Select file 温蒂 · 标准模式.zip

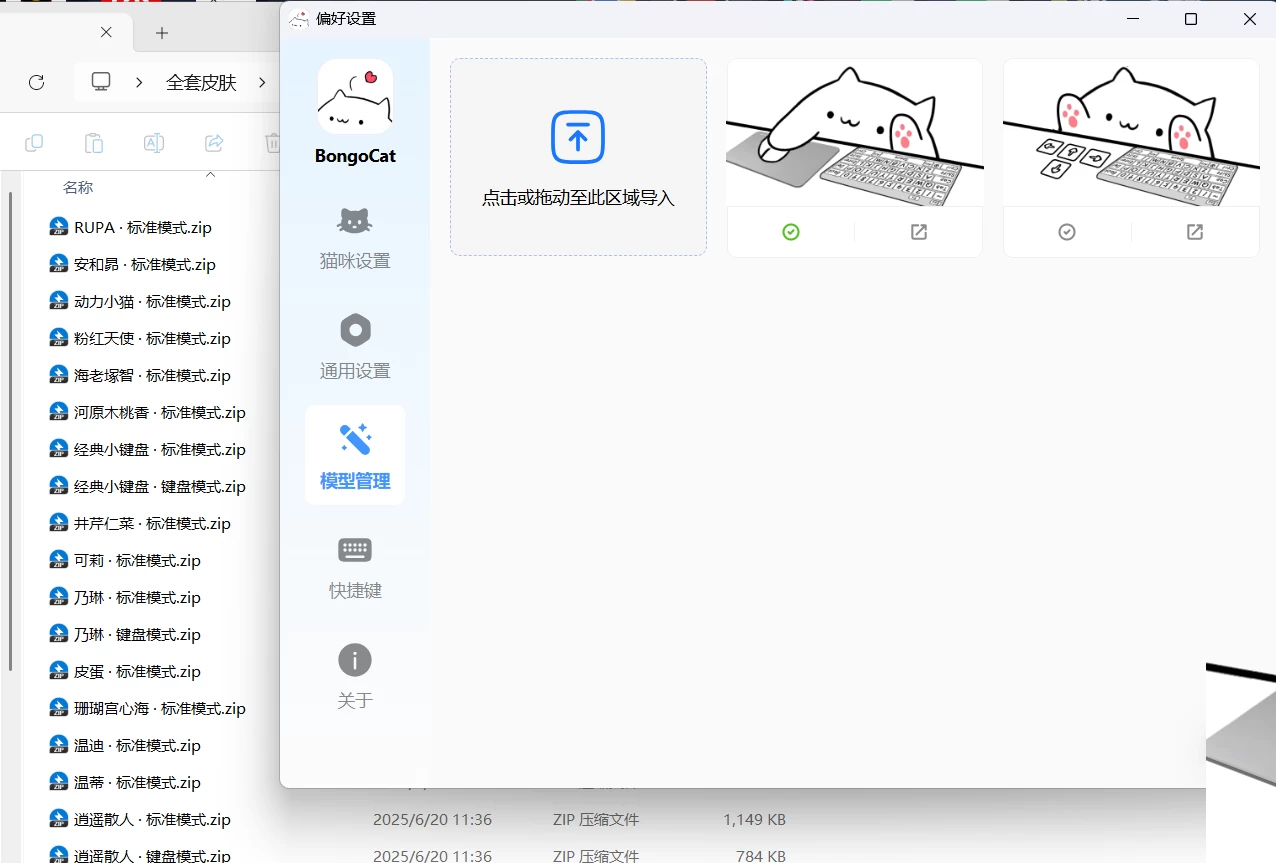pyautogui.click(x=138, y=782)
